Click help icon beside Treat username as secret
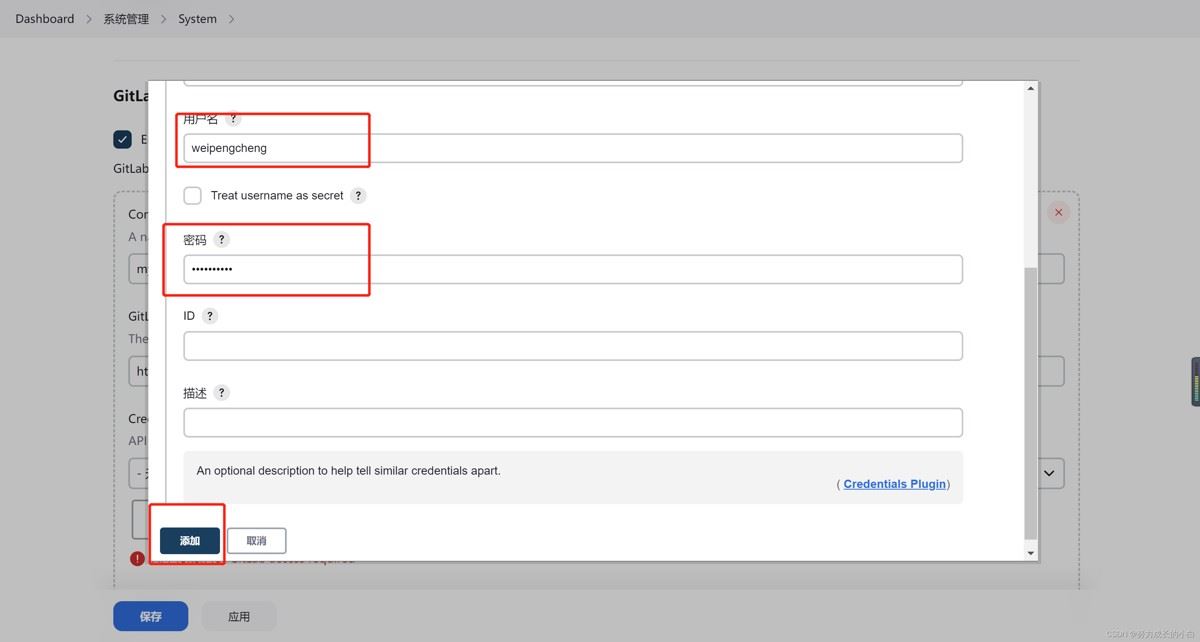Viewport: 1200px width, 642px height. coord(359,196)
